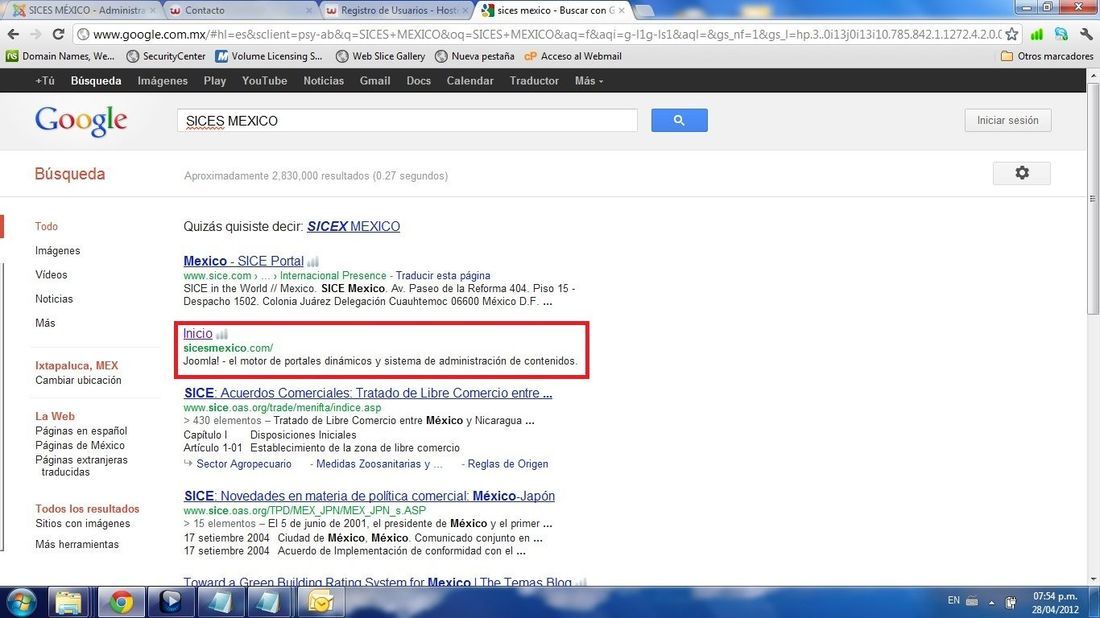Click Calendar in the black bar
This screenshot has width=1100, height=618.
(470, 81)
